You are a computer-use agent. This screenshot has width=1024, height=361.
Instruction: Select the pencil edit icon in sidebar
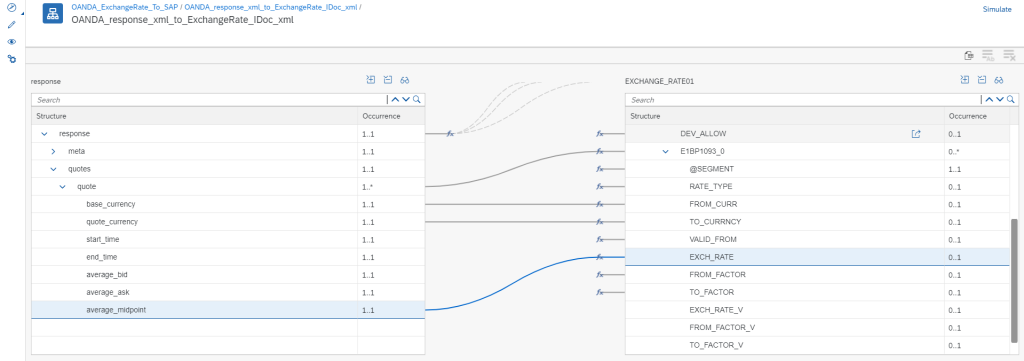point(11,25)
